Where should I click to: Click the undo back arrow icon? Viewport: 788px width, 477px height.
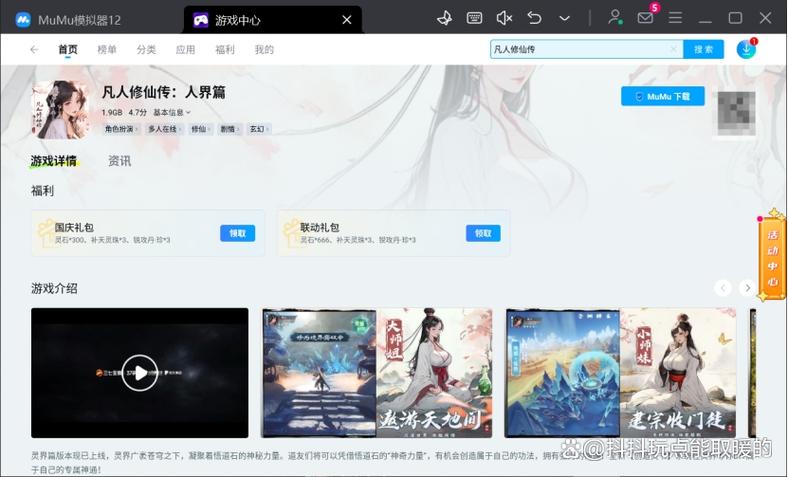pyautogui.click(x=534, y=19)
